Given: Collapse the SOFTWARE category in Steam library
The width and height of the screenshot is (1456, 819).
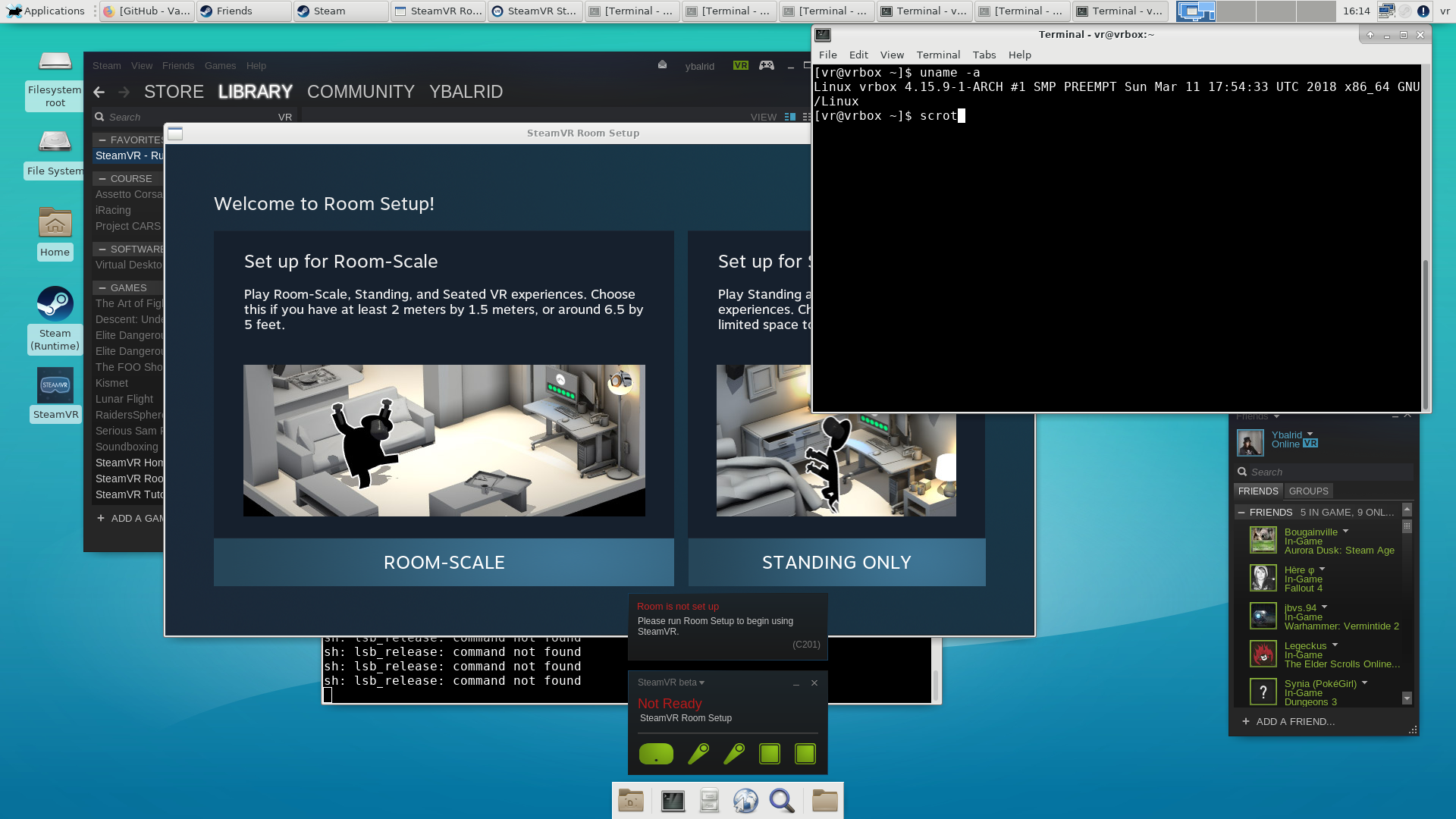Looking at the screenshot, I should 102,249.
